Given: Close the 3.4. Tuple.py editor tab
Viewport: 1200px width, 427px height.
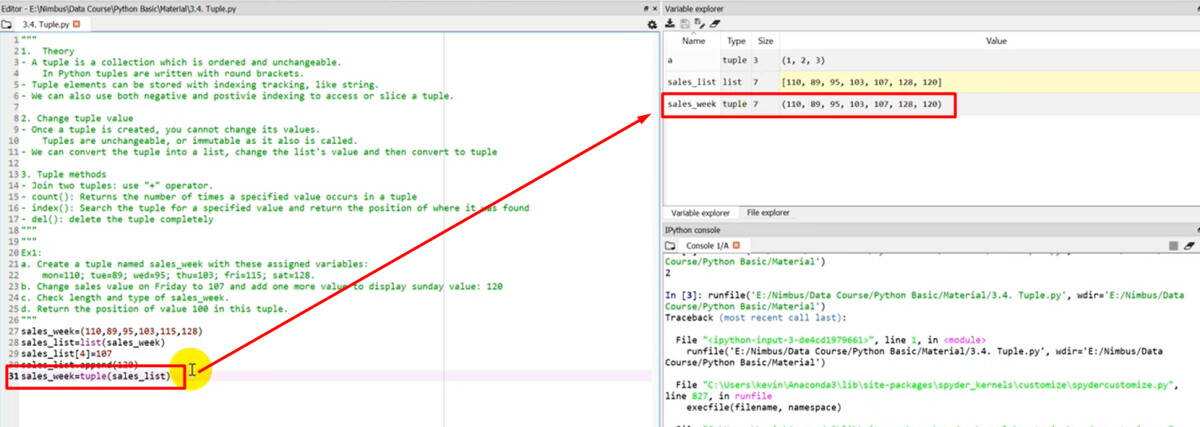Looking at the screenshot, I should click(77, 23).
